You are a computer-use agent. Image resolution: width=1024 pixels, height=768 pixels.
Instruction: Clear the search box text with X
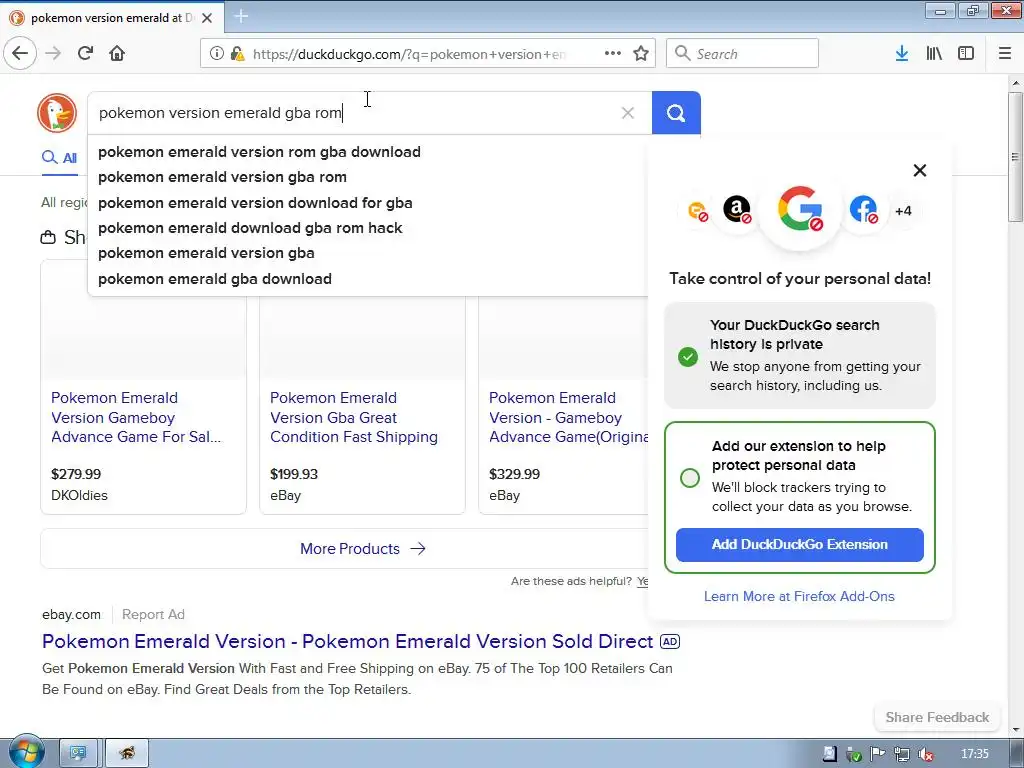pos(628,113)
